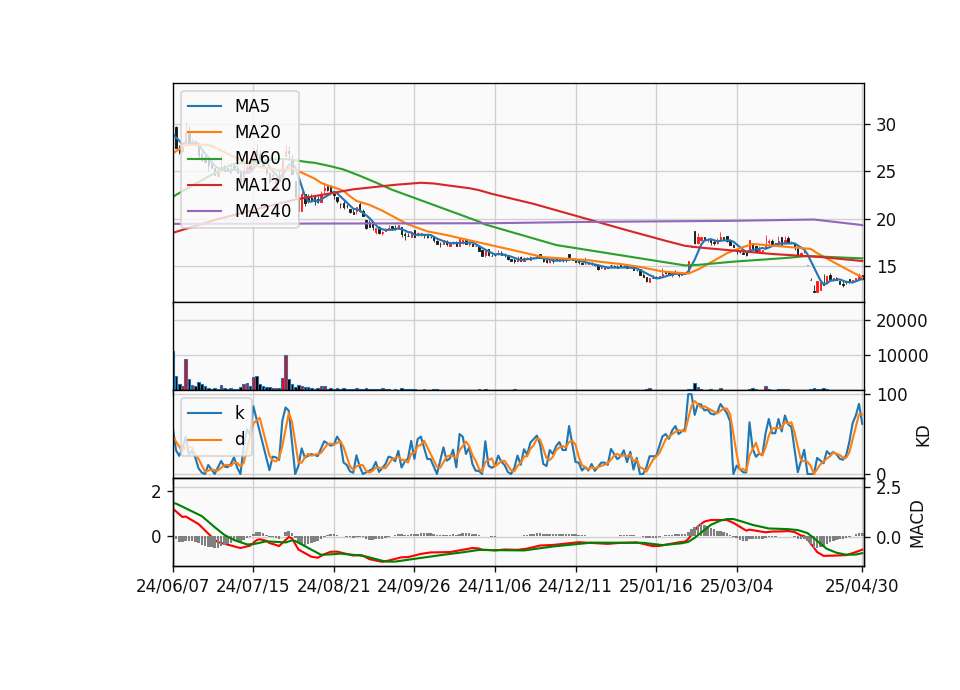Click the MACD left axis value 2

[157, 492]
